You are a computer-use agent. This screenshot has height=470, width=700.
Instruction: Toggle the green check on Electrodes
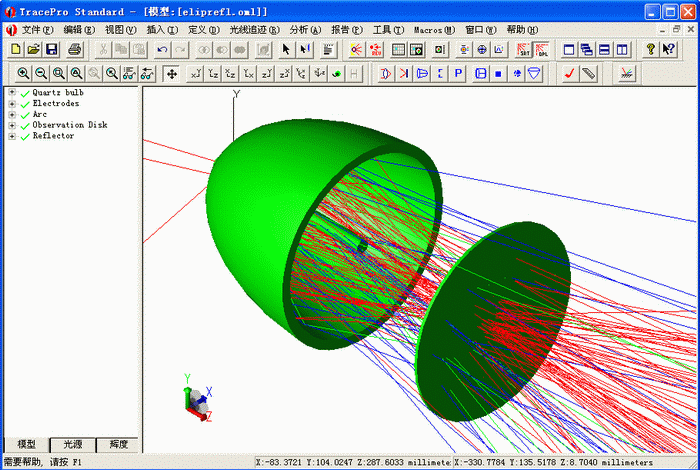25,104
